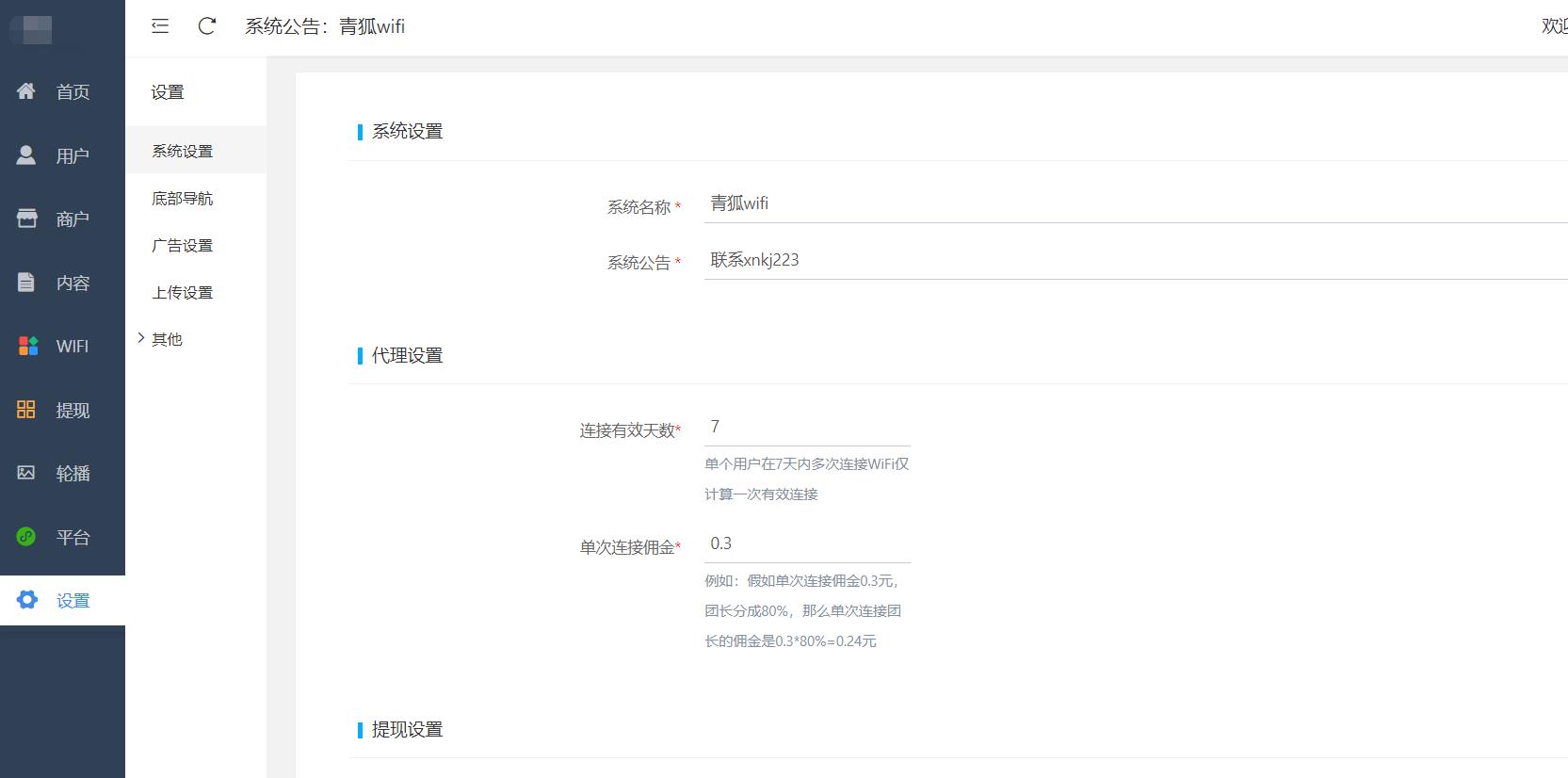Click the 代理设置 section heading

click(x=407, y=355)
